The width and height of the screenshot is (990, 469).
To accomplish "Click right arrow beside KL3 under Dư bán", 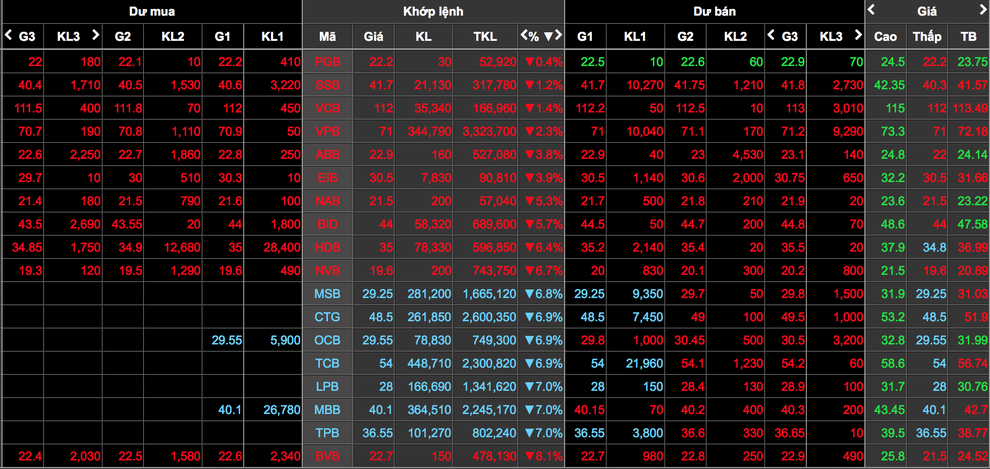I will (857, 35).
